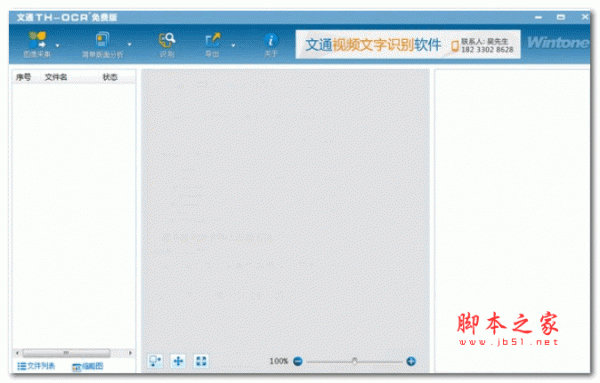The height and width of the screenshot is (383, 600).
Task: Open the 文通视频文字识别软件 banner
Action: tap(408, 44)
